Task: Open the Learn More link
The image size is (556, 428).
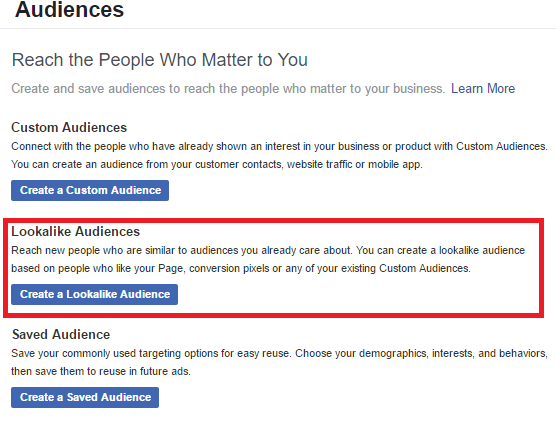Action: pos(483,88)
